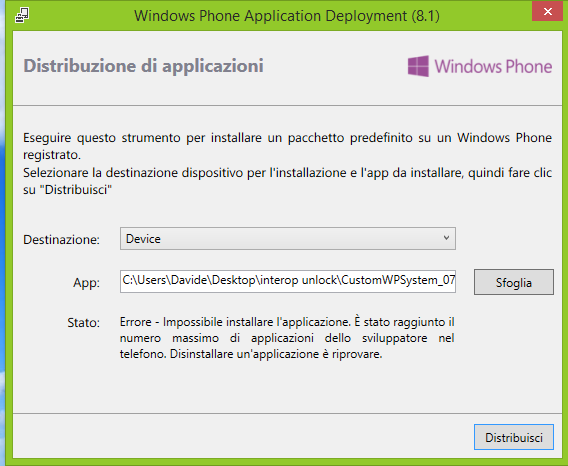Click the Distribuisci deploy button
The image size is (568, 466).
[514, 437]
